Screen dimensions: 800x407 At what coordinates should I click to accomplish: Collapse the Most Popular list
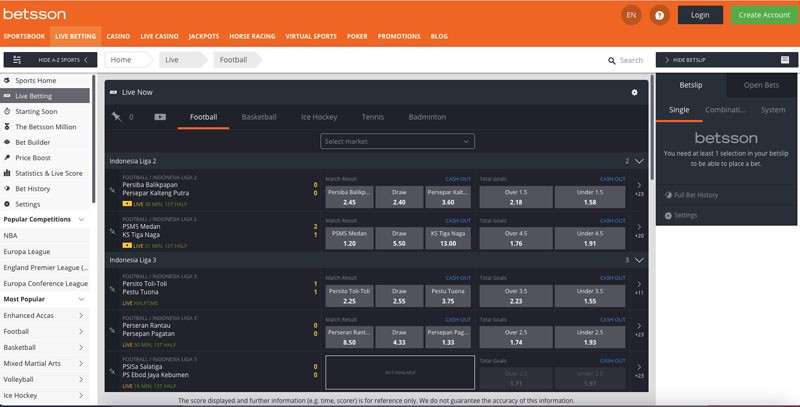click(x=81, y=299)
